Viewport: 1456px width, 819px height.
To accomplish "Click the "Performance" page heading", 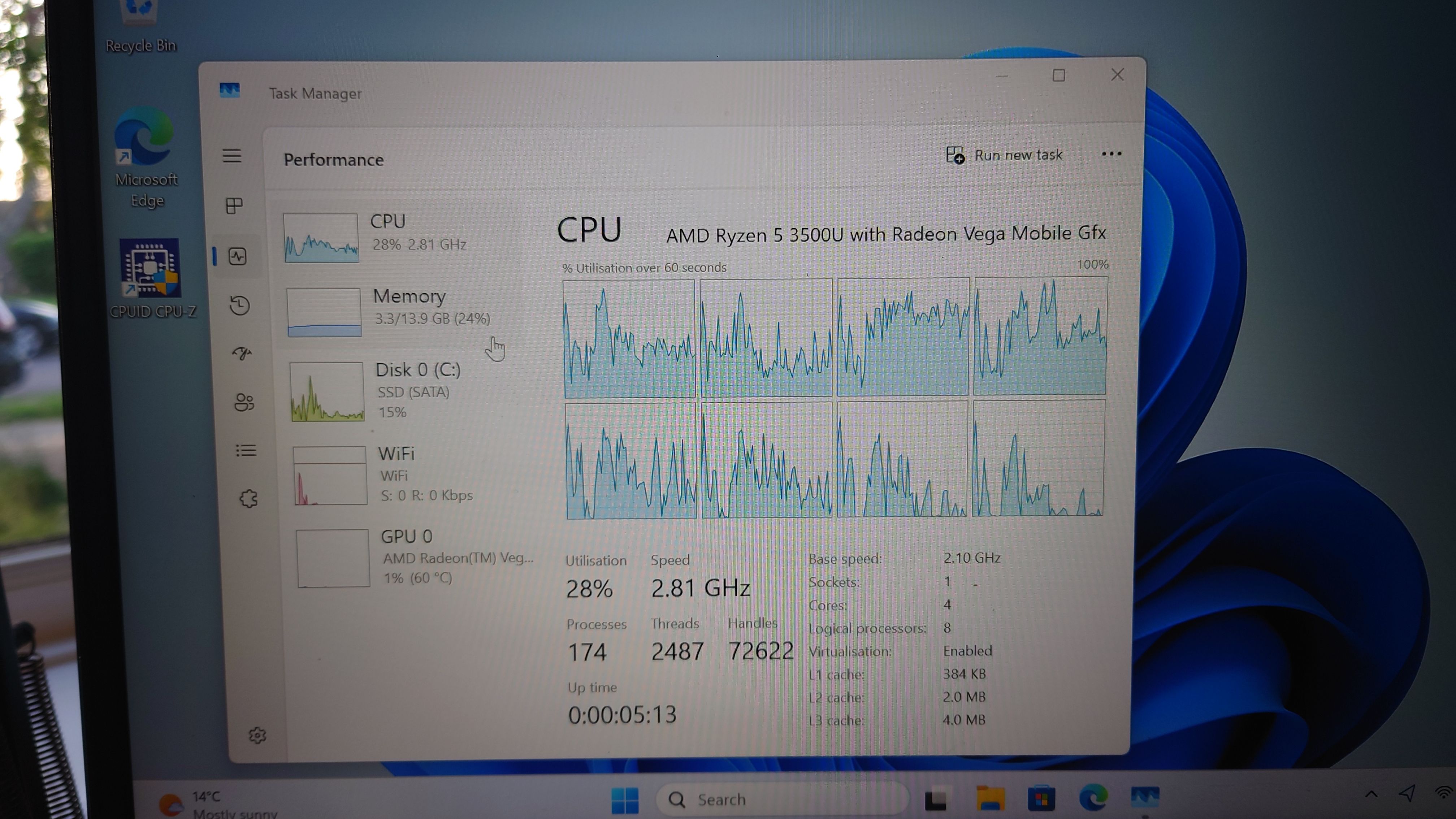I will 333,160.
